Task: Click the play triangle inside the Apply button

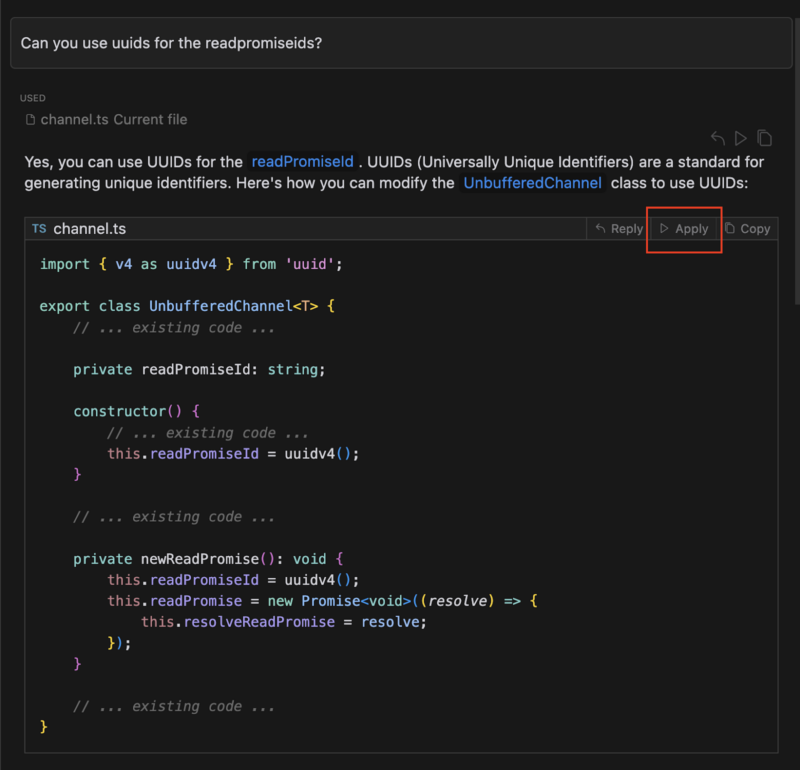Action: (x=665, y=228)
